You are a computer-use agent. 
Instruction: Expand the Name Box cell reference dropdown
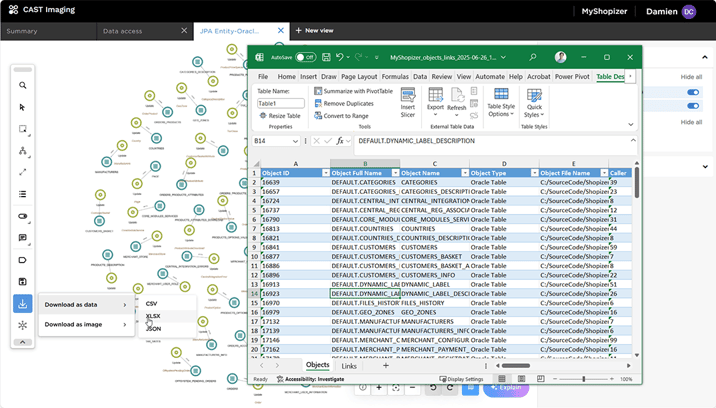coord(295,141)
